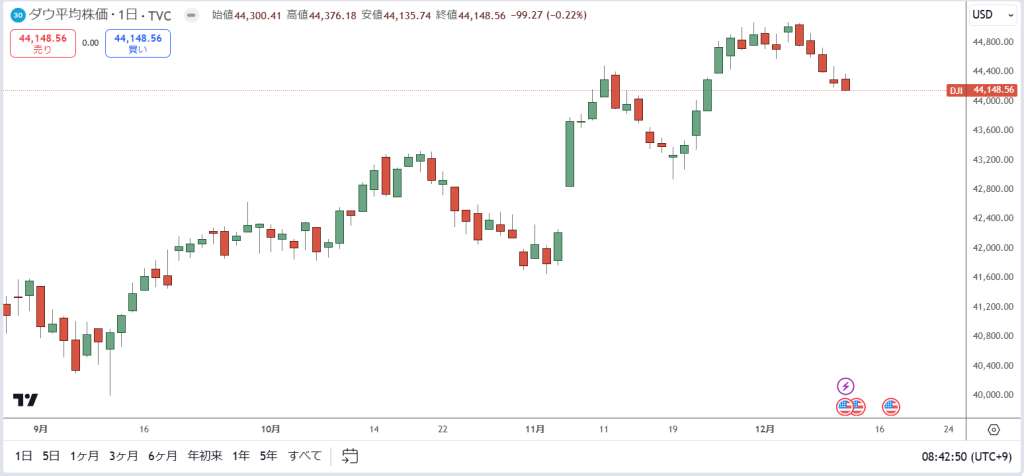Click the DJI price label on axis
This screenshot has height=476, width=1024.
tap(982, 90)
